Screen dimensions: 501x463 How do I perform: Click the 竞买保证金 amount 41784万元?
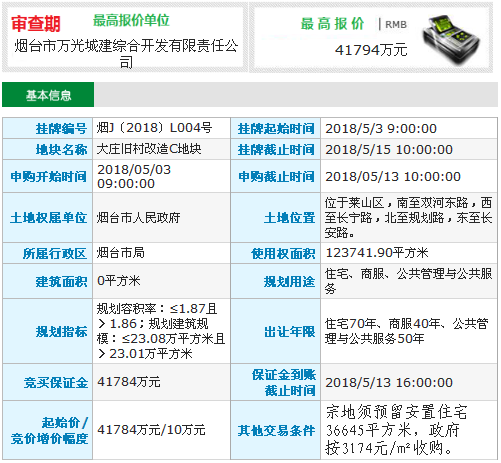(x=129, y=382)
